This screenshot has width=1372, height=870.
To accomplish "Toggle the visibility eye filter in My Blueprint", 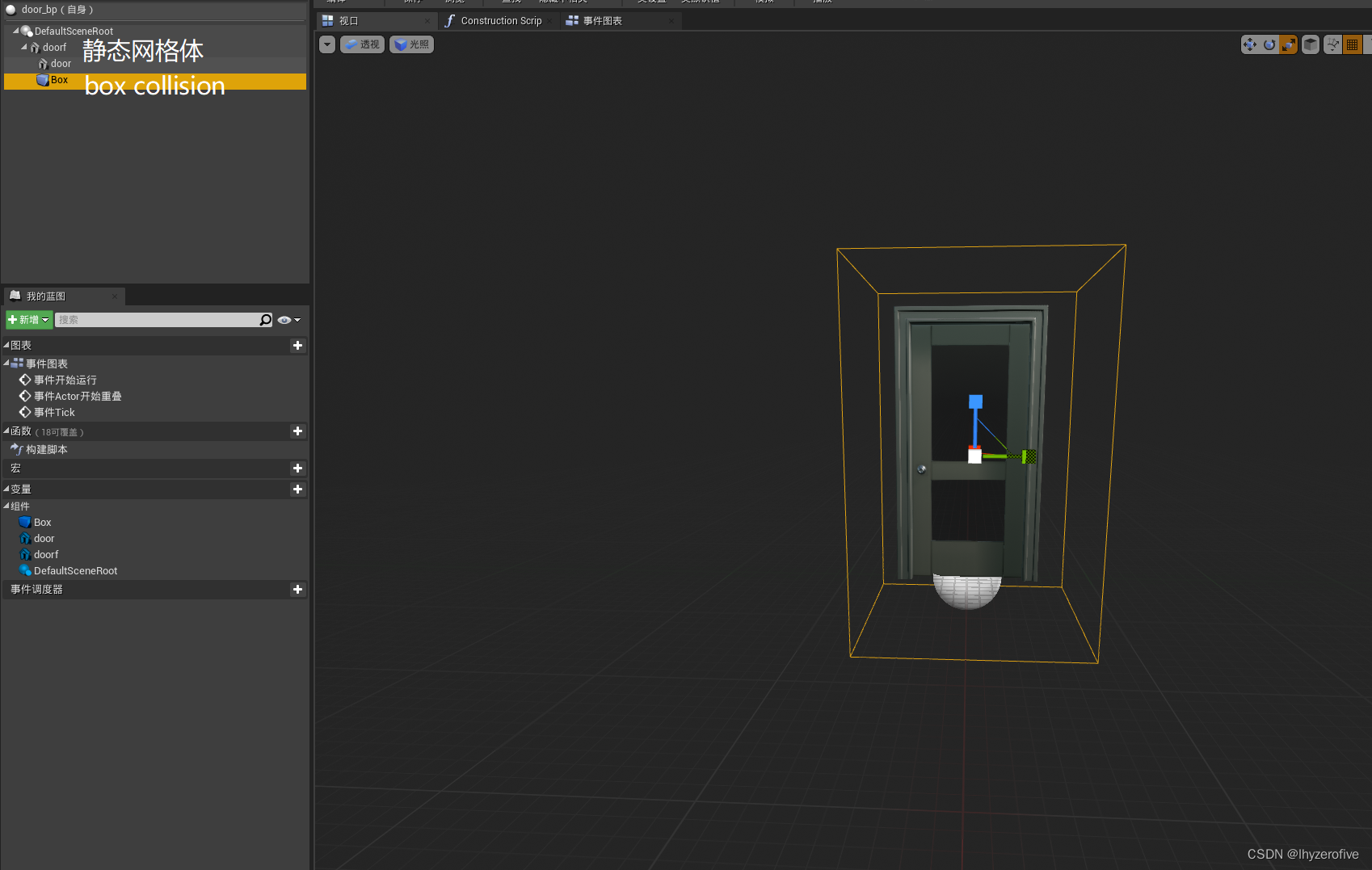I will pos(284,319).
